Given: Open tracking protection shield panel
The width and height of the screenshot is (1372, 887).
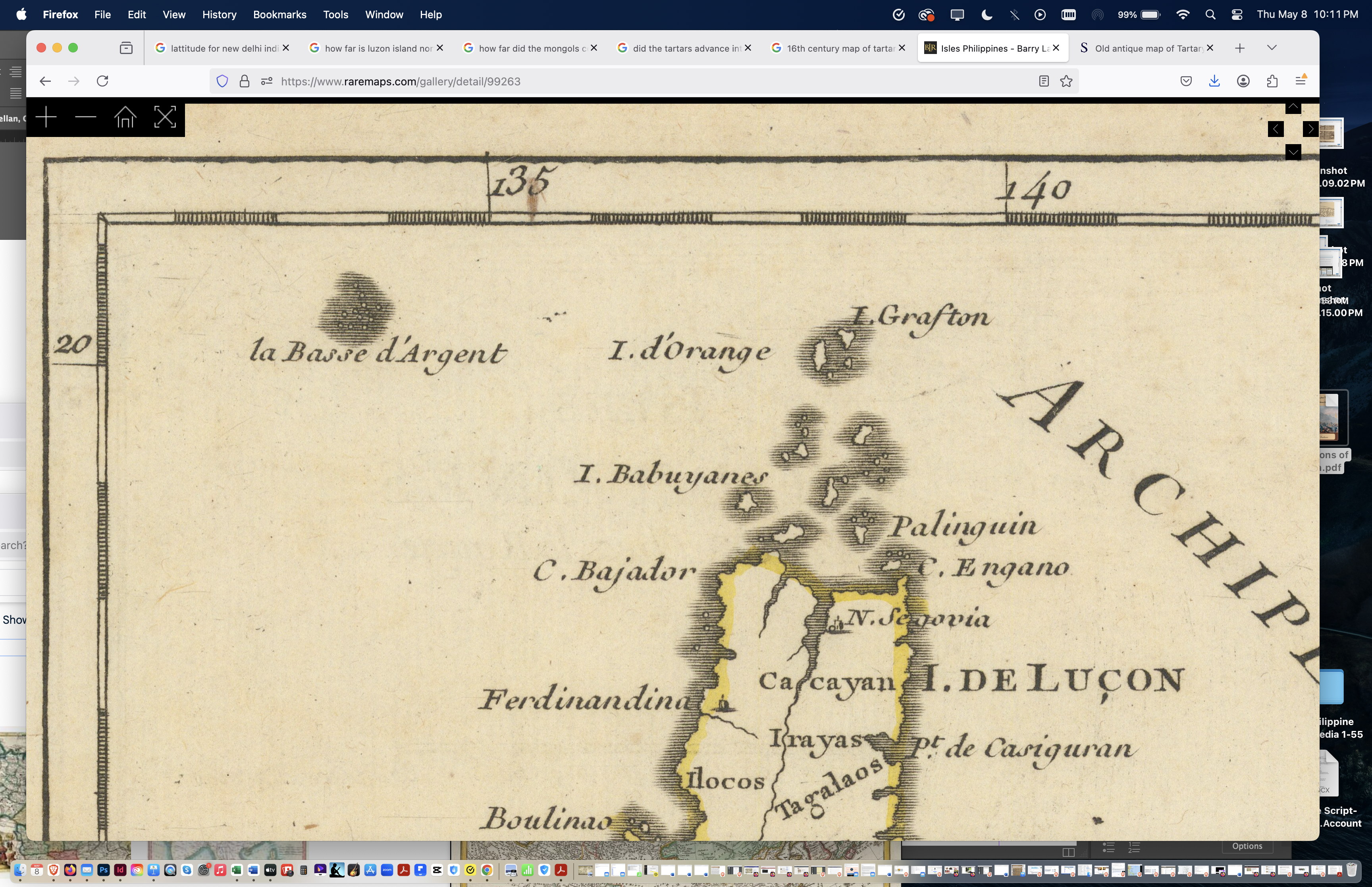Looking at the screenshot, I should [x=222, y=81].
